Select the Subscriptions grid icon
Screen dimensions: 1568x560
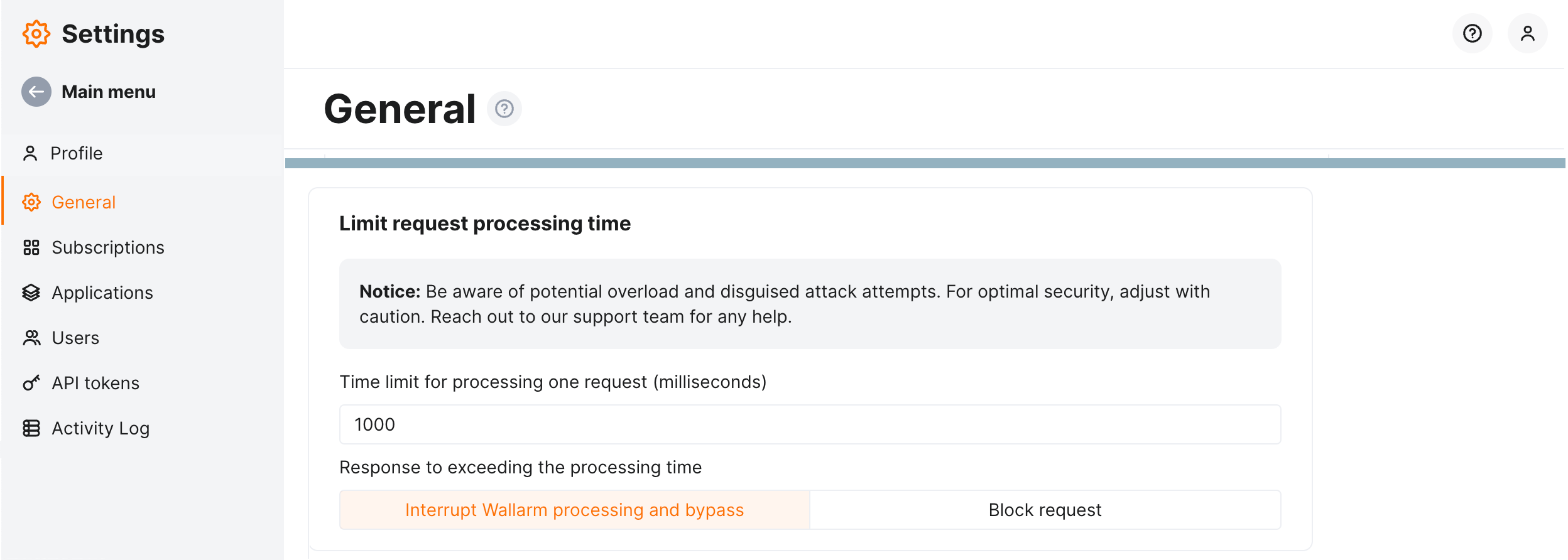coord(31,247)
